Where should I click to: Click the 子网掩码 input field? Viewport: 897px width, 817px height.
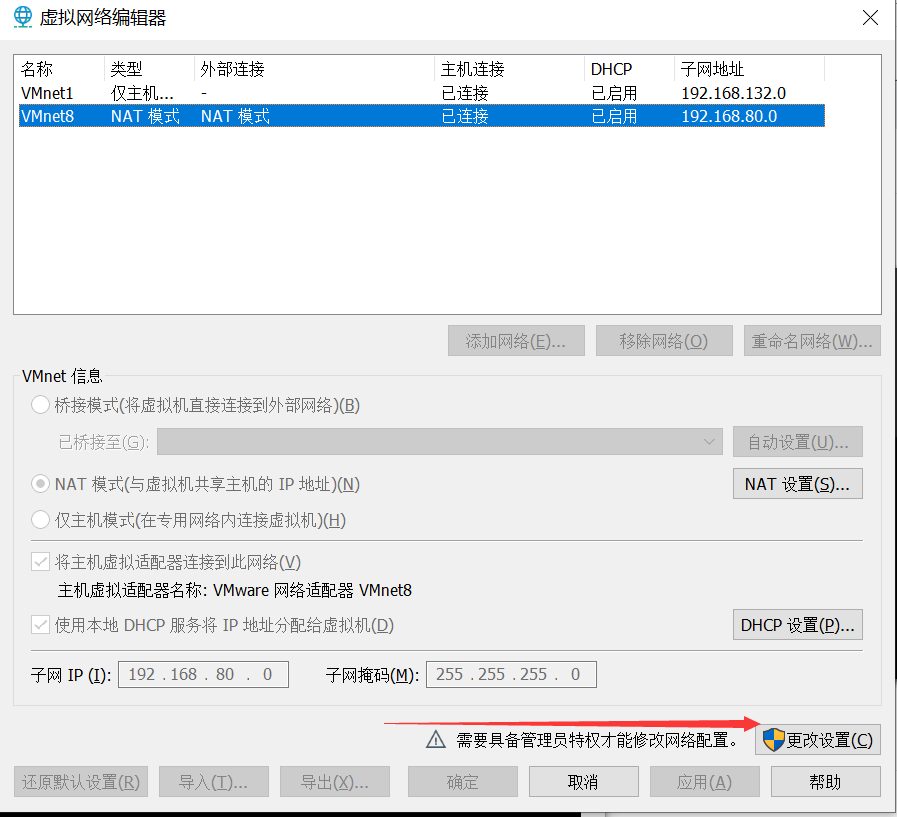511,674
